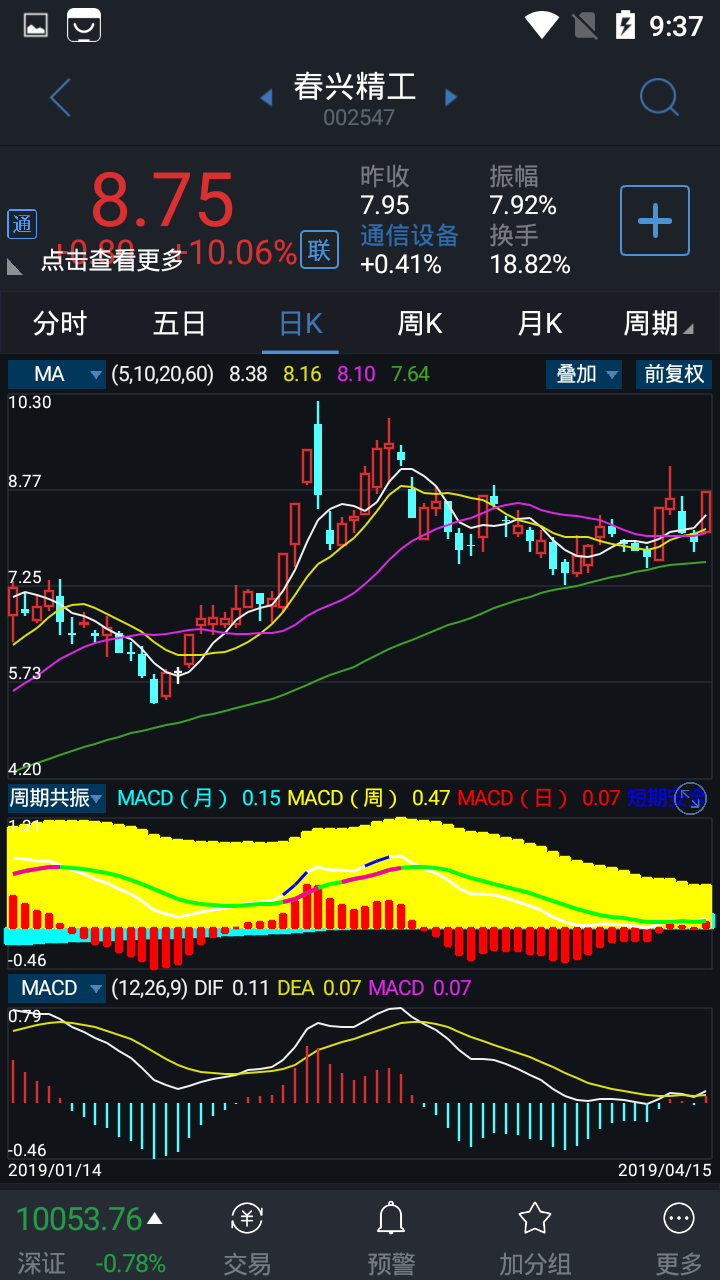Tap 加分组 star icon

[535, 1238]
